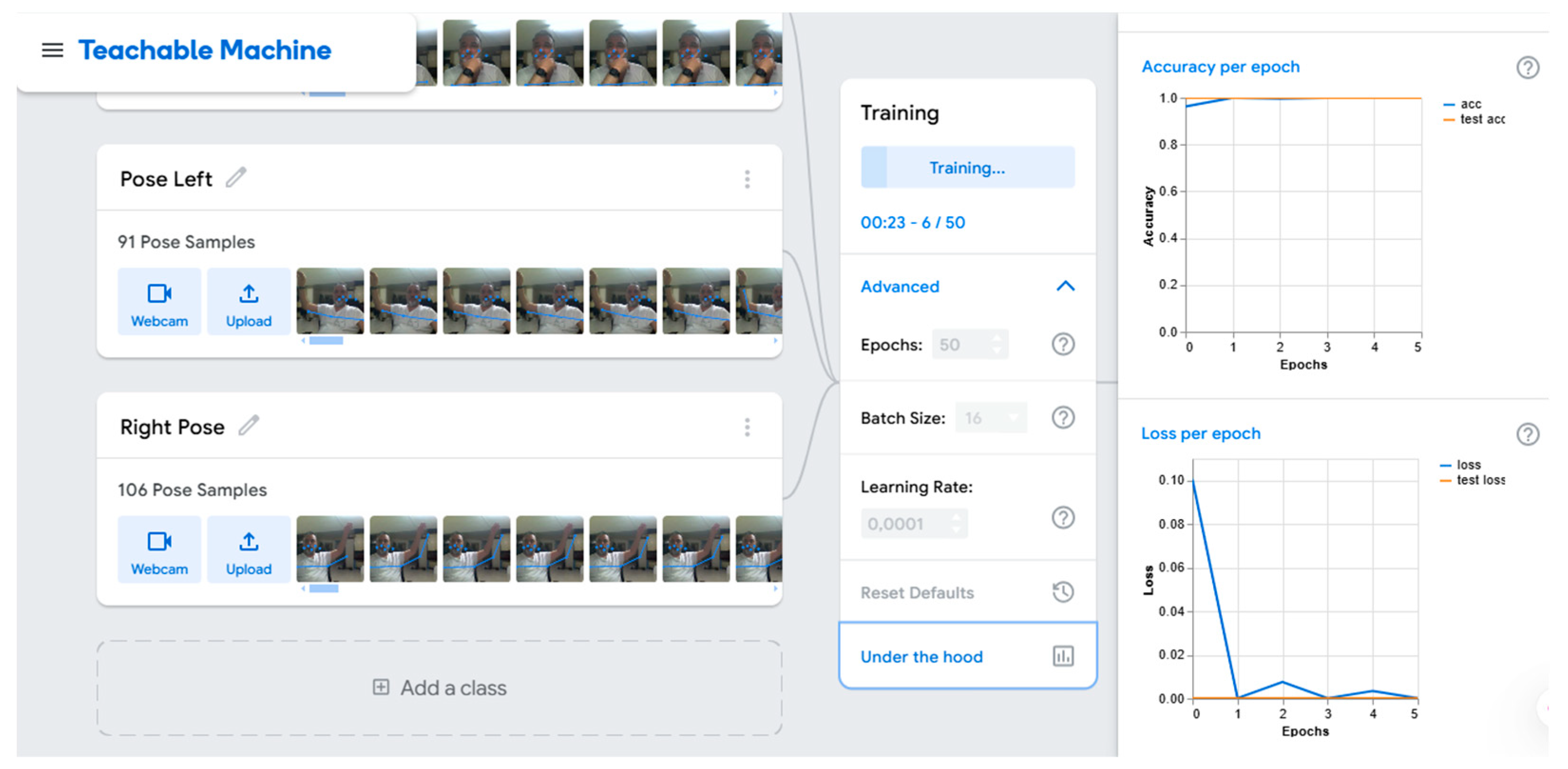Open the hamburger menu beside Teachable Machine
Viewport: 1568px width, 769px height.
point(52,50)
